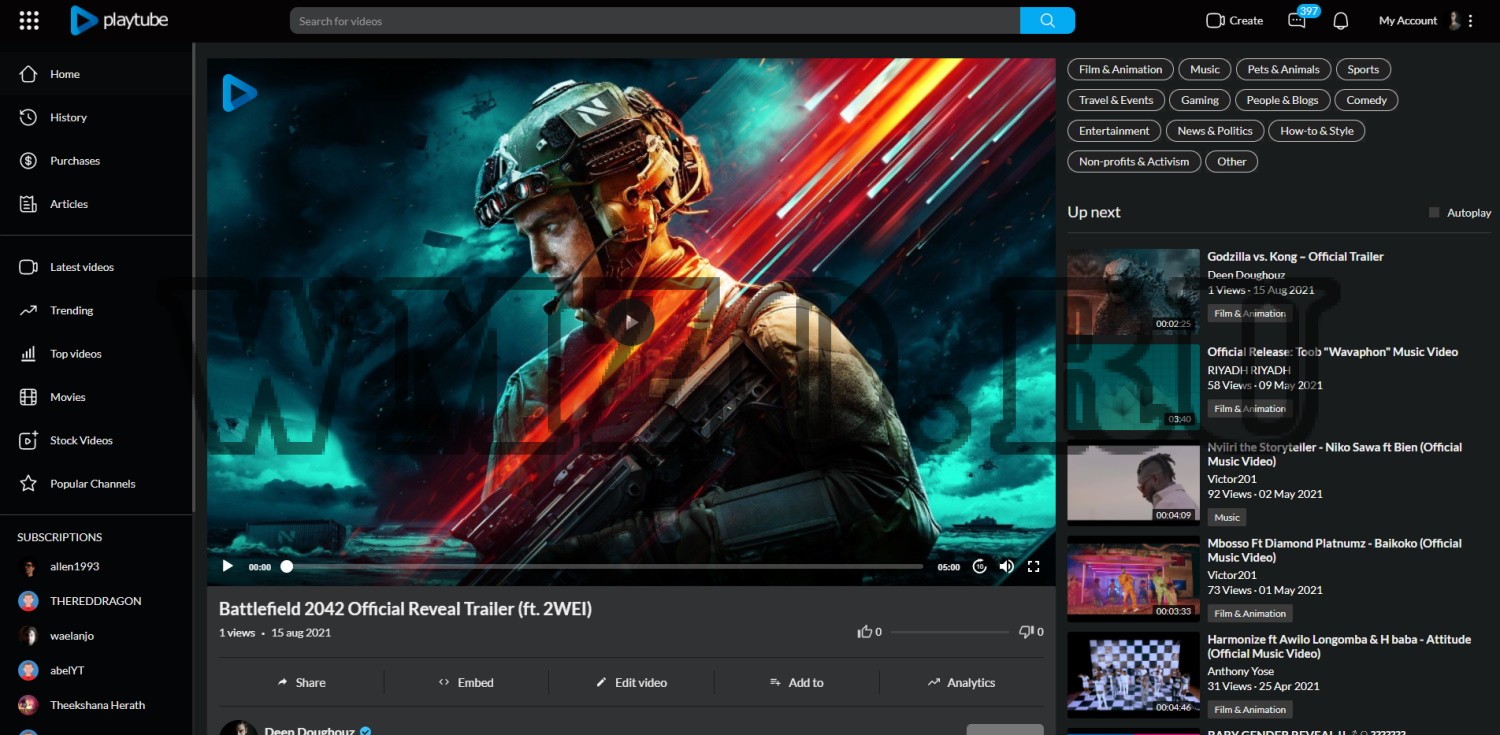Viewport: 1500px width, 735px height.
Task: Click the small play button in player bar
Action: tap(227, 566)
